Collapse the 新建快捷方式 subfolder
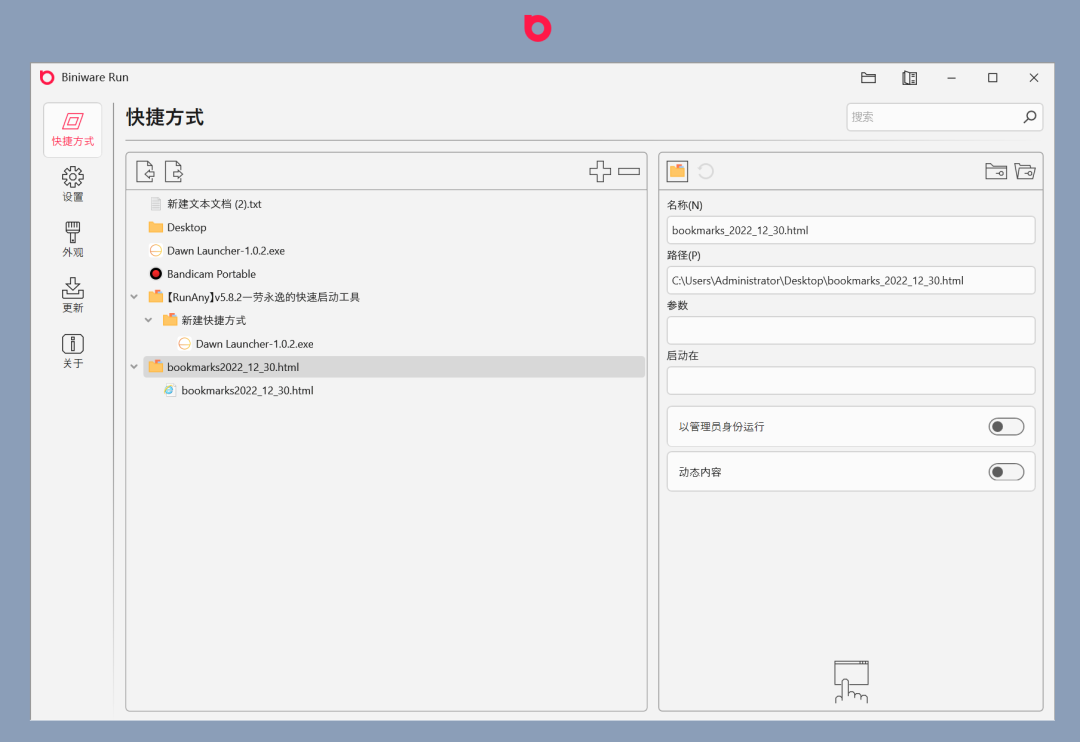 tap(149, 320)
